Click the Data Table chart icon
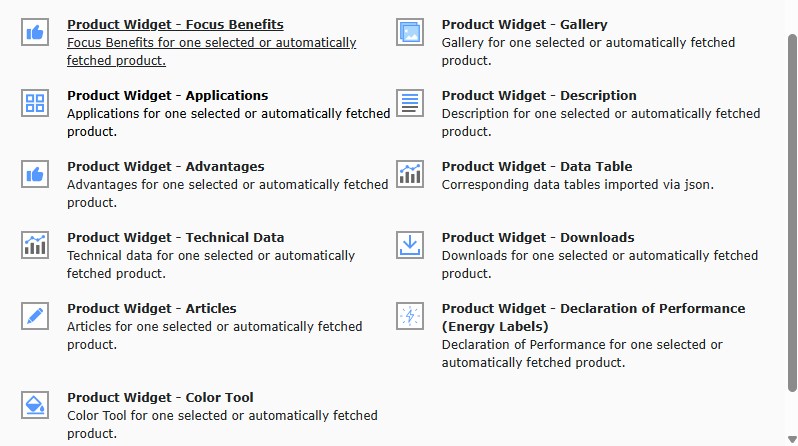Image resolution: width=798 pixels, height=446 pixels. tap(410, 174)
